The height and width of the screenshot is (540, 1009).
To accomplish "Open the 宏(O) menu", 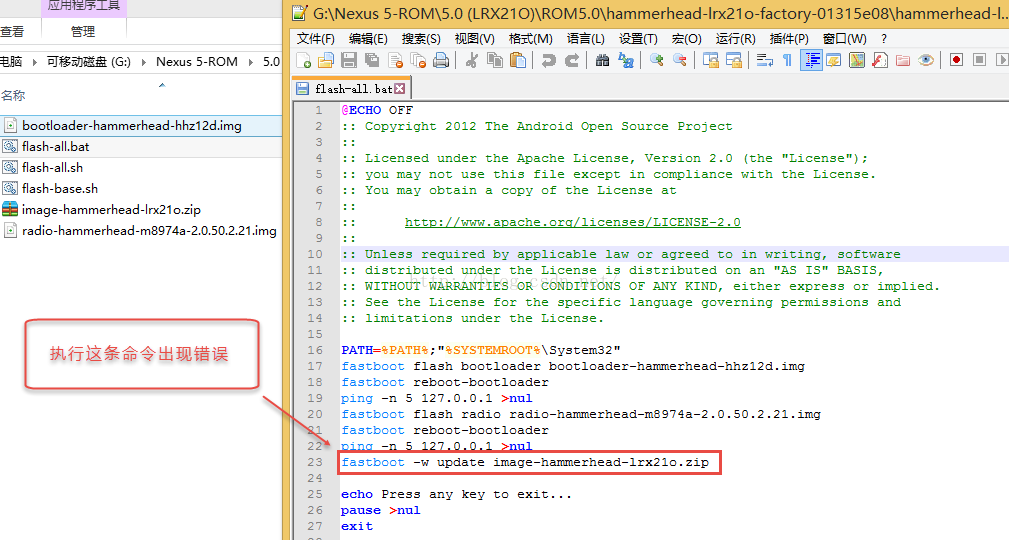I will point(687,39).
